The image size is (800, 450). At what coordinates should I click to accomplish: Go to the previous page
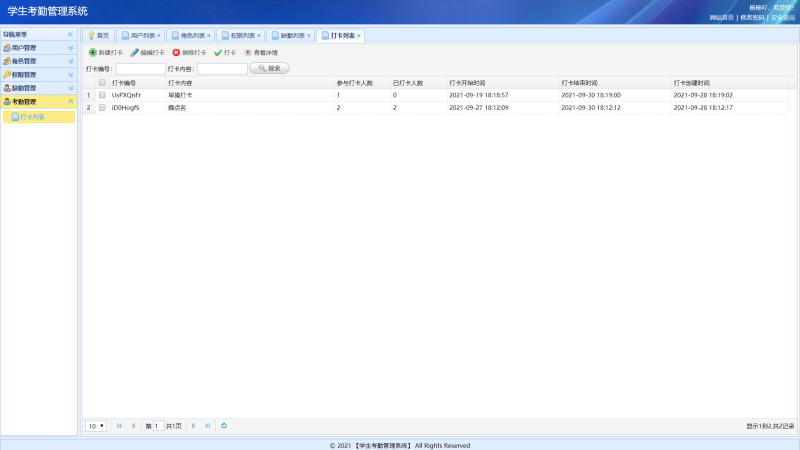click(x=134, y=426)
